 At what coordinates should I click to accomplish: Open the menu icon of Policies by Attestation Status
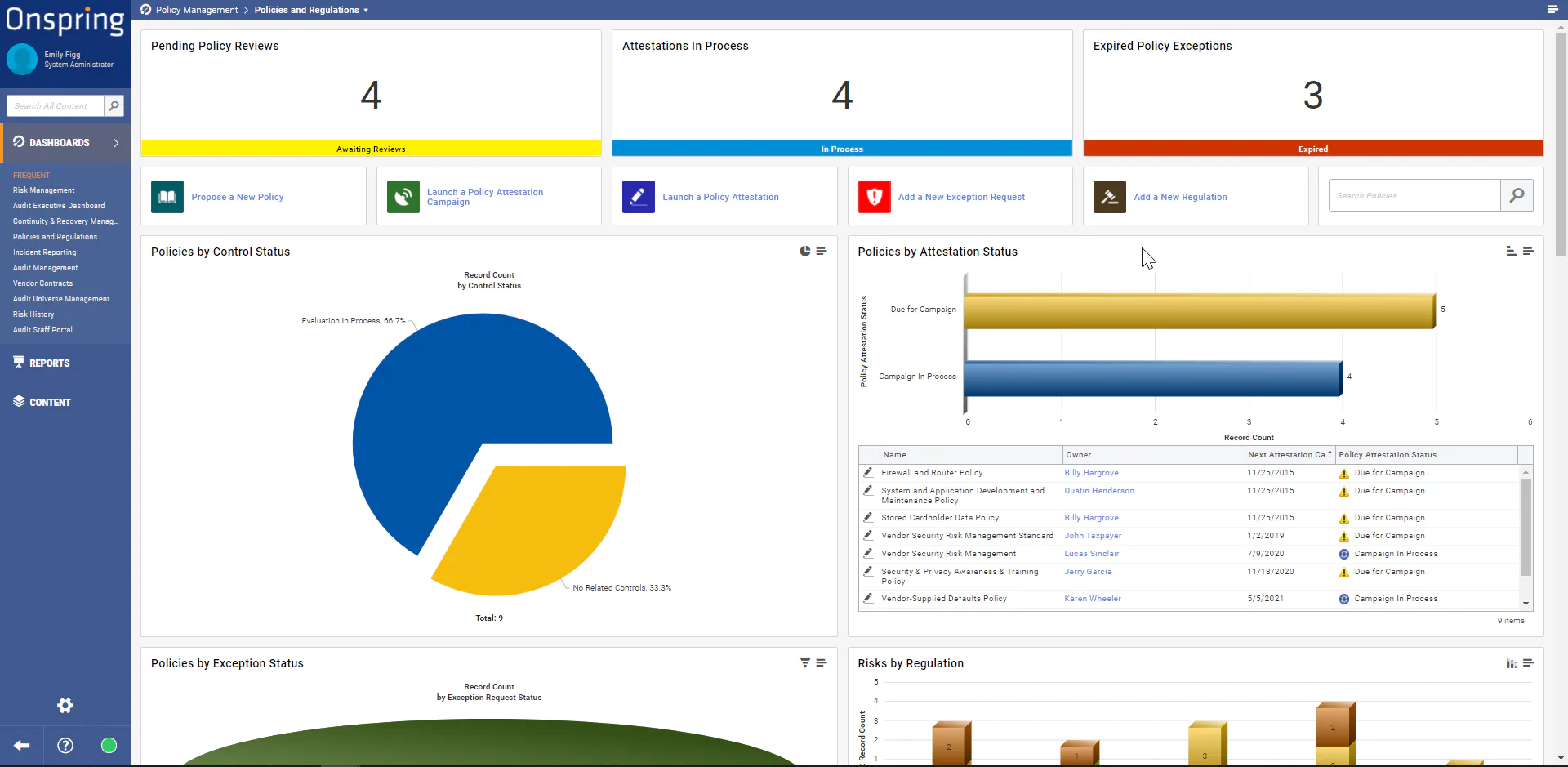pyautogui.click(x=1528, y=252)
